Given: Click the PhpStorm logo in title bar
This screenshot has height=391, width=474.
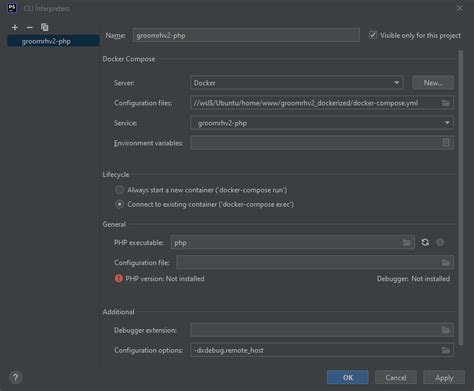Looking at the screenshot, I should 12,8.
